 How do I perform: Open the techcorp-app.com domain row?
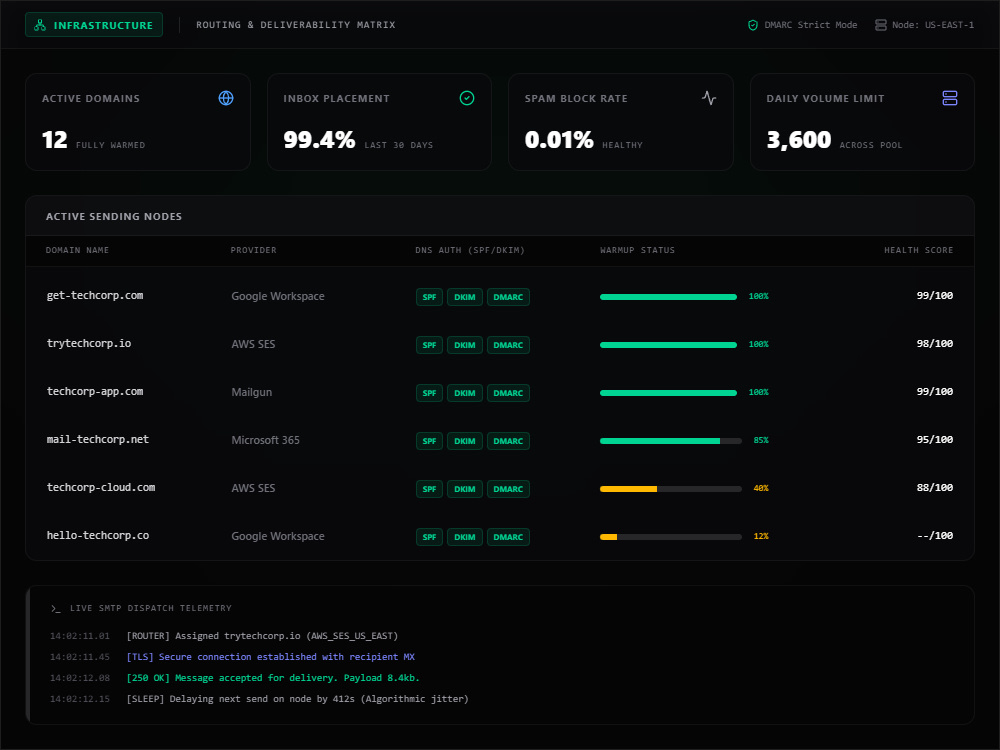click(500, 392)
